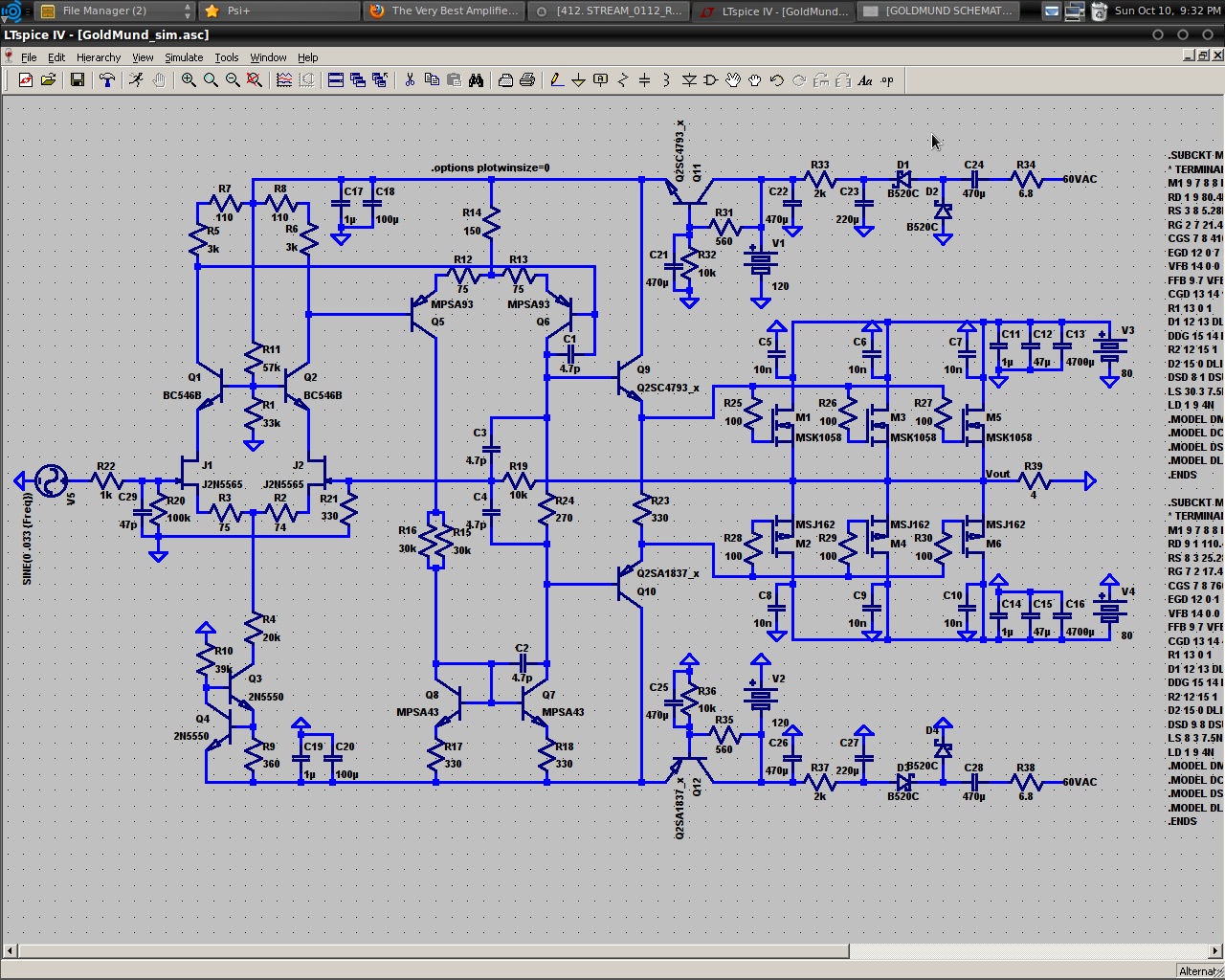Select the Cut scissors tool
1225x980 pixels.
[410, 80]
